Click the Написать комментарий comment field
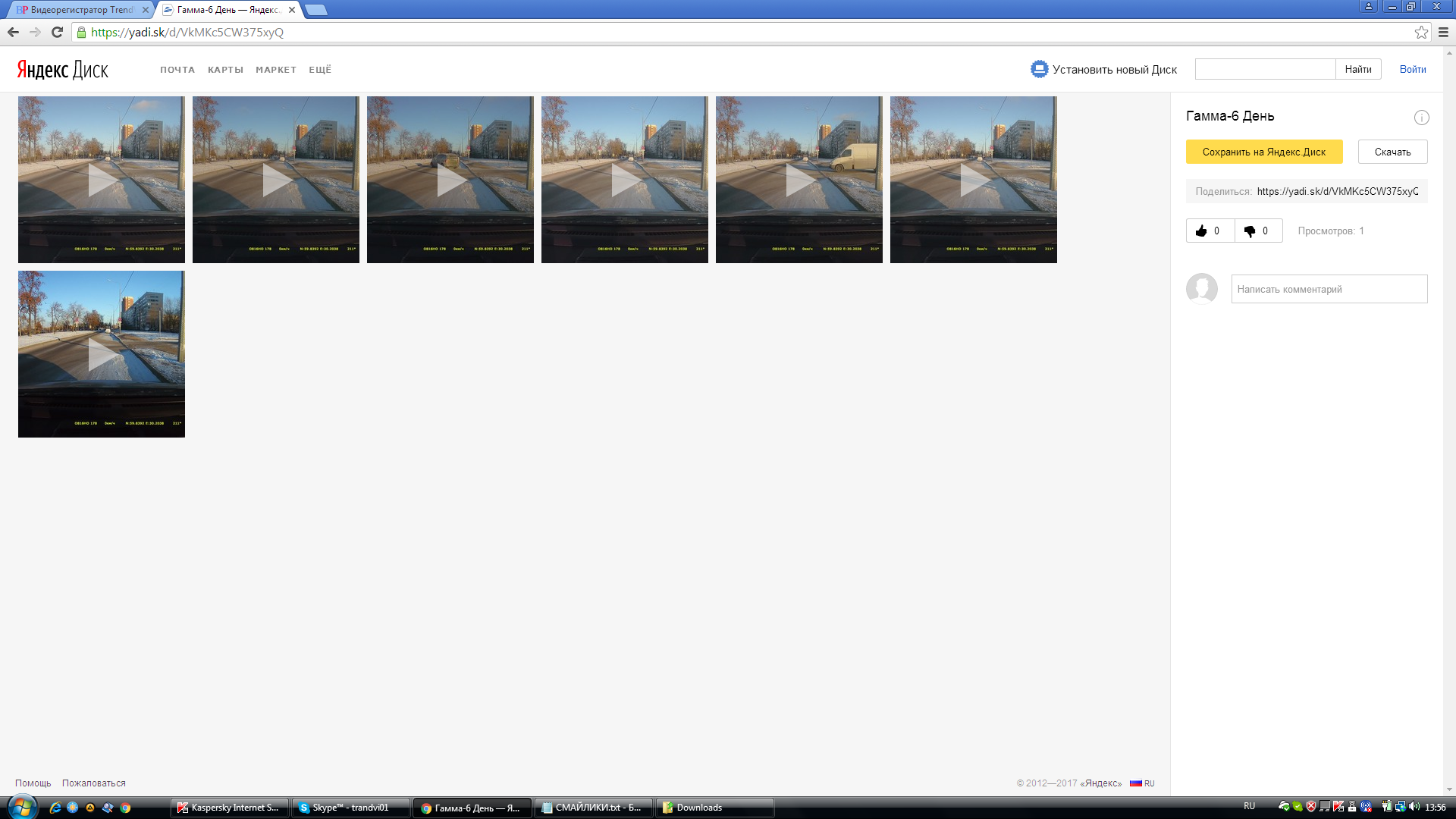Image resolution: width=1456 pixels, height=819 pixels. [x=1329, y=289]
